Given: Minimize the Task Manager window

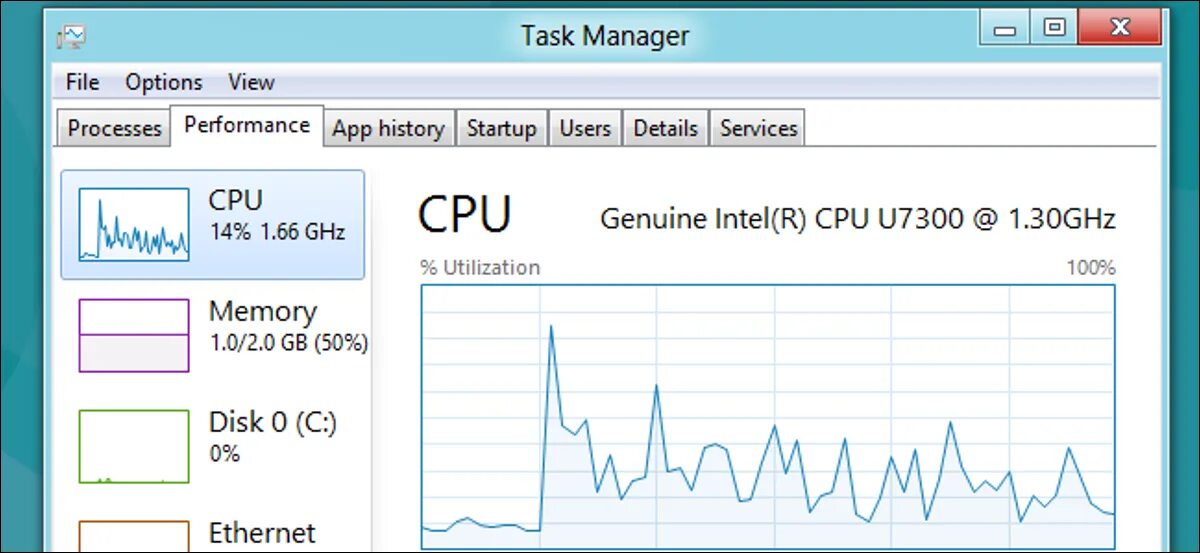Looking at the screenshot, I should 1007,31.
